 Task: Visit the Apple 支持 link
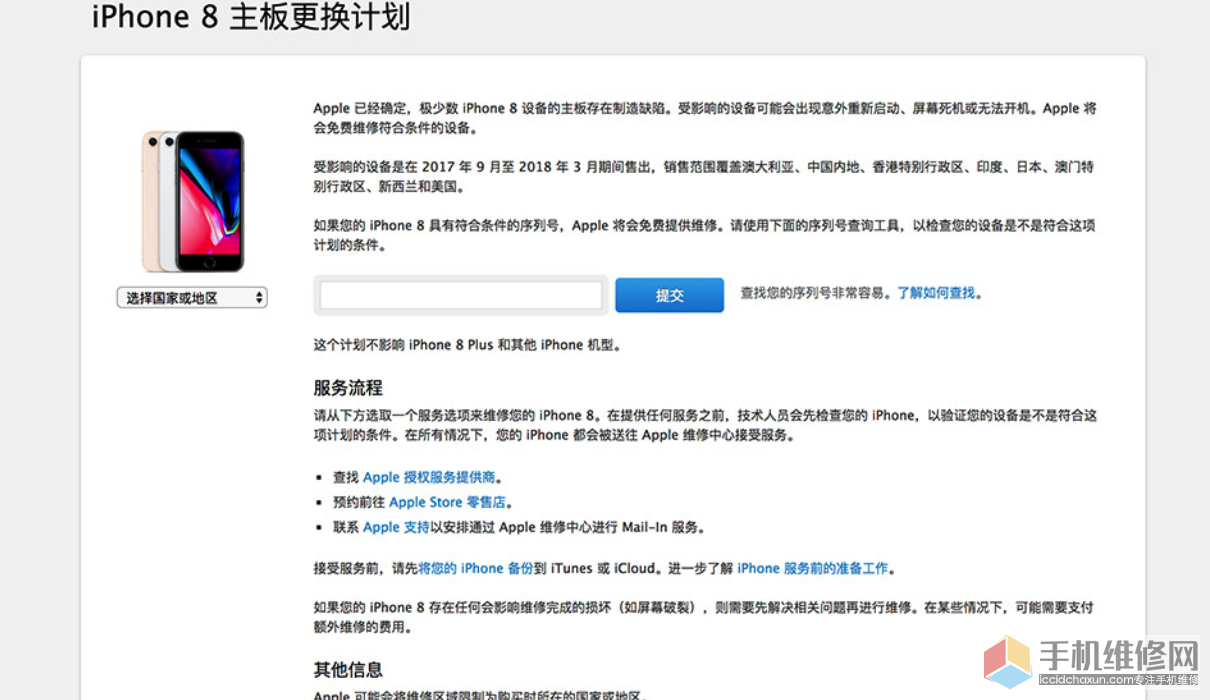(396, 527)
